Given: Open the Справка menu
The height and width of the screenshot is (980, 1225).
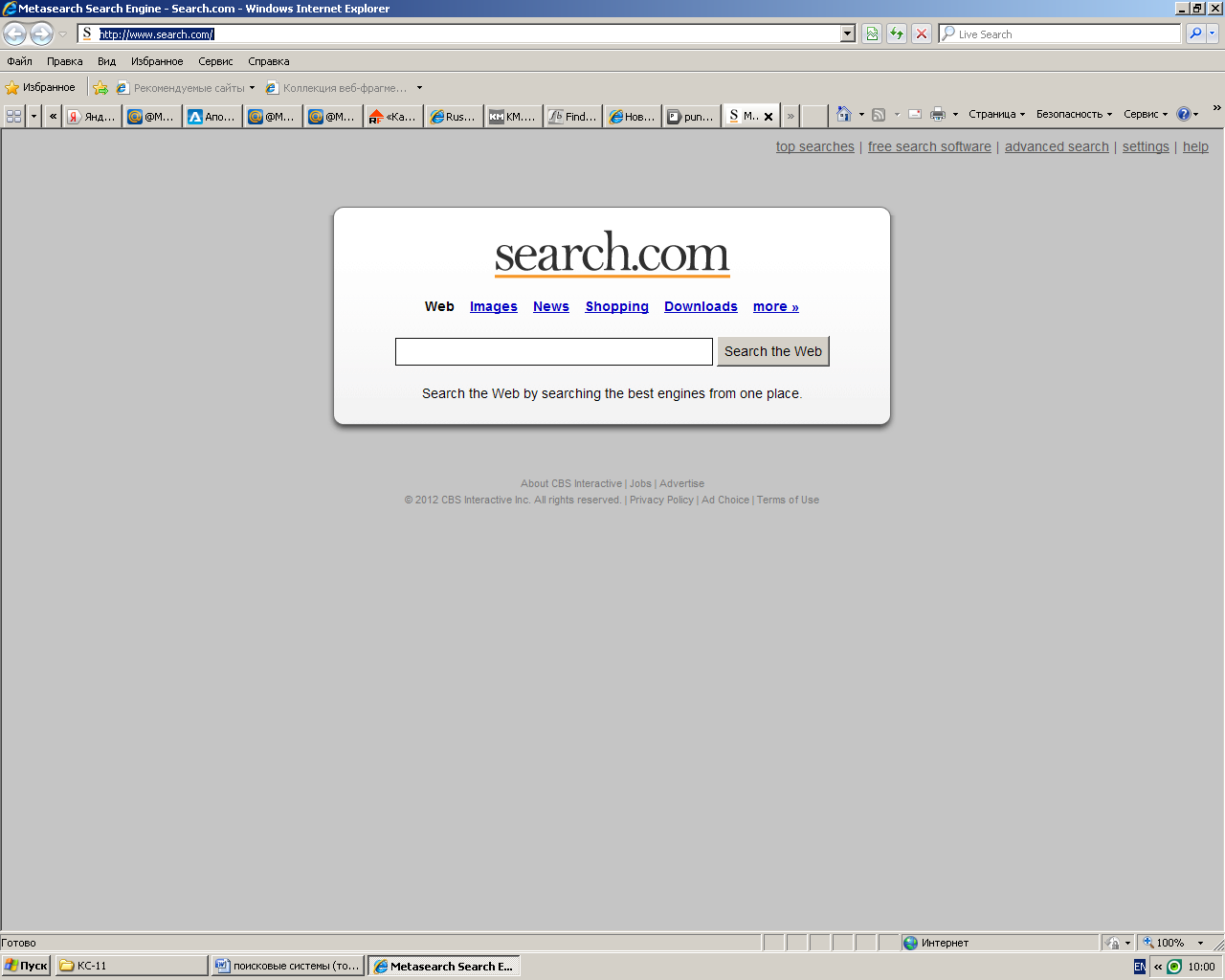Looking at the screenshot, I should [269, 61].
